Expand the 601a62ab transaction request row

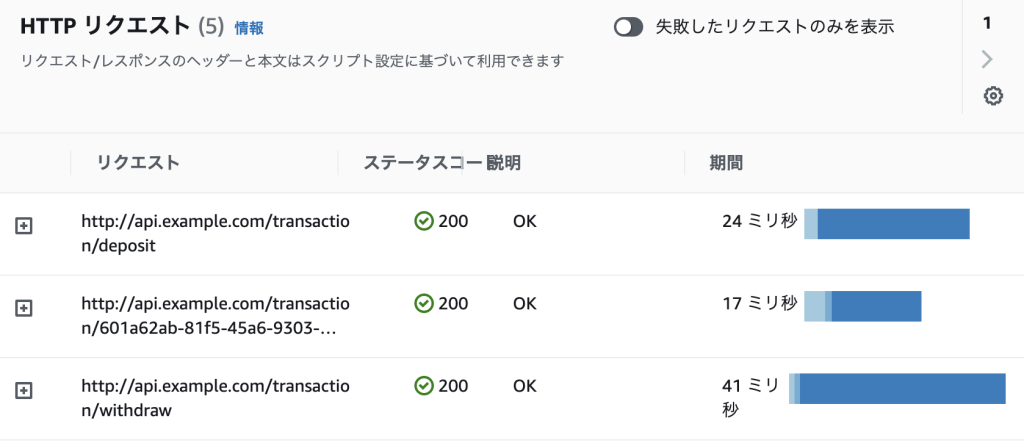pyautogui.click(x=24, y=309)
